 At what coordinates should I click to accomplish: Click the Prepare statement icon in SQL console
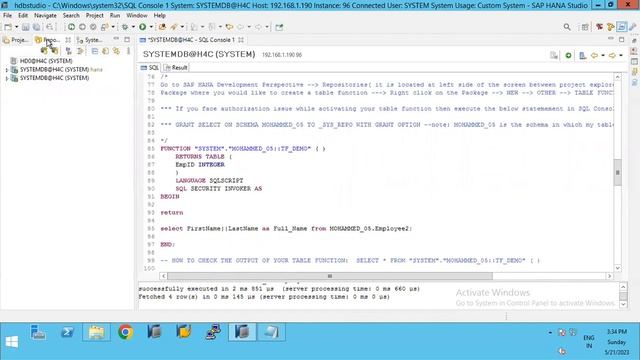[x=582, y=55]
